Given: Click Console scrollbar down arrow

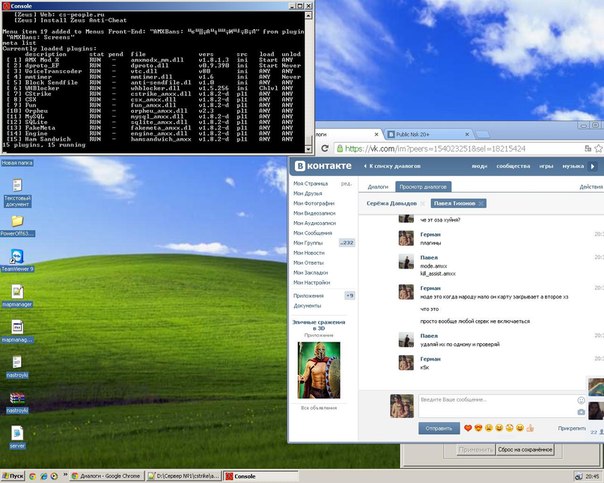Looking at the screenshot, I should [x=308, y=149].
